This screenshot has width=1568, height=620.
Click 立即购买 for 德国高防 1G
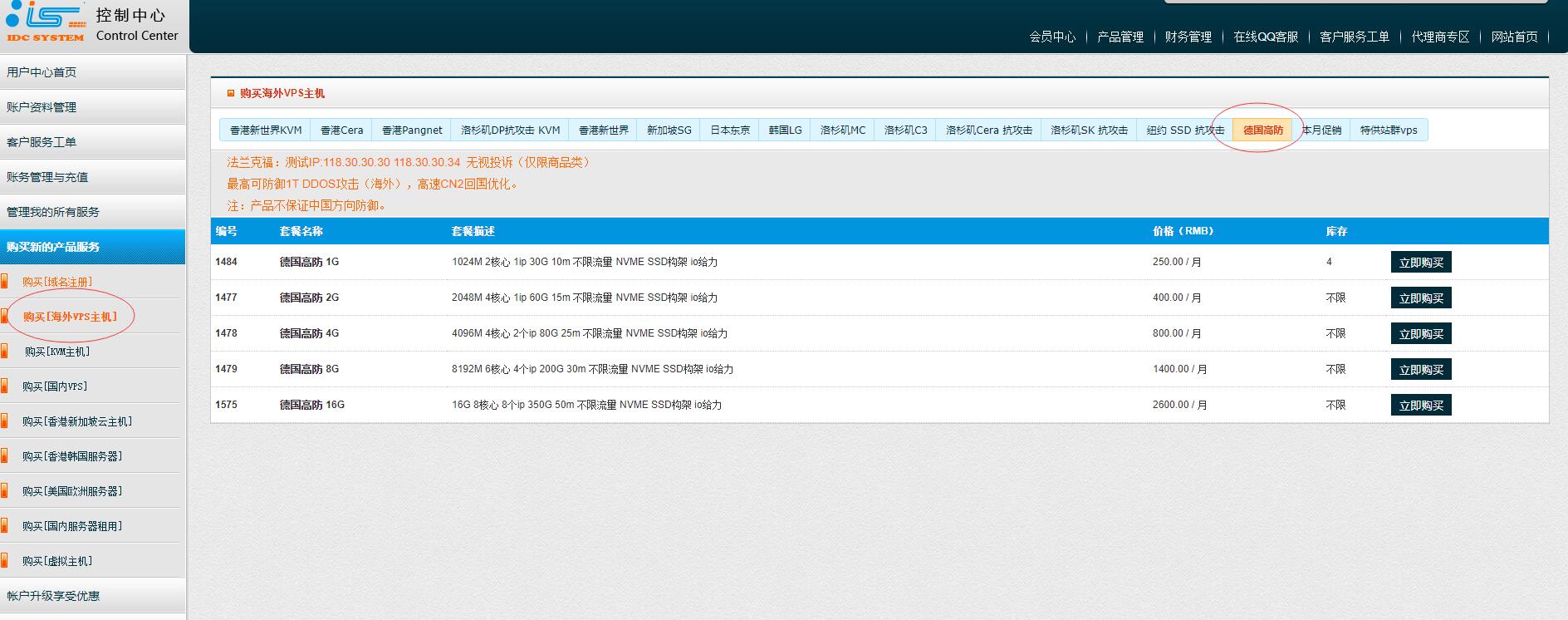[x=1421, y=262]
